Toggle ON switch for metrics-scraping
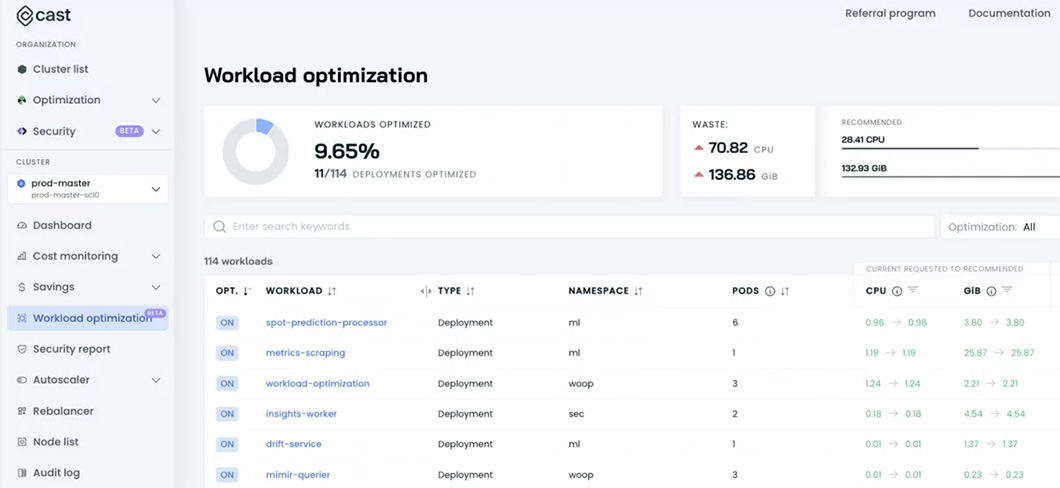Screen dimensions: 1060x488 point(227,353)
